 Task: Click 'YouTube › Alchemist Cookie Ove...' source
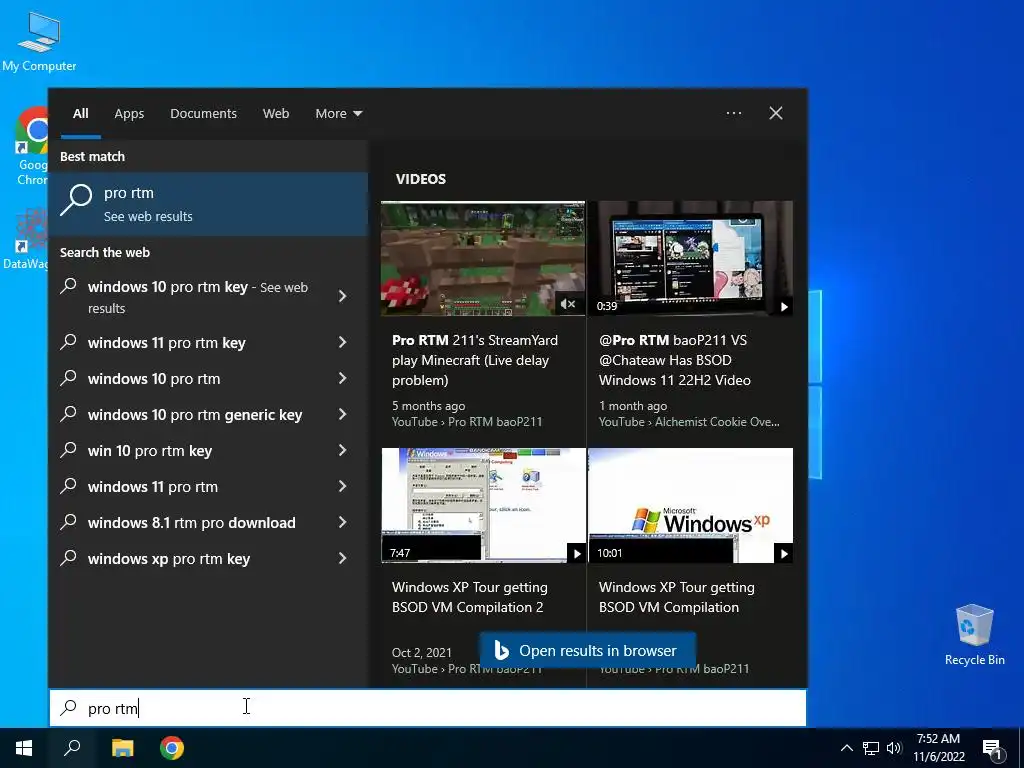click(689, 422)
